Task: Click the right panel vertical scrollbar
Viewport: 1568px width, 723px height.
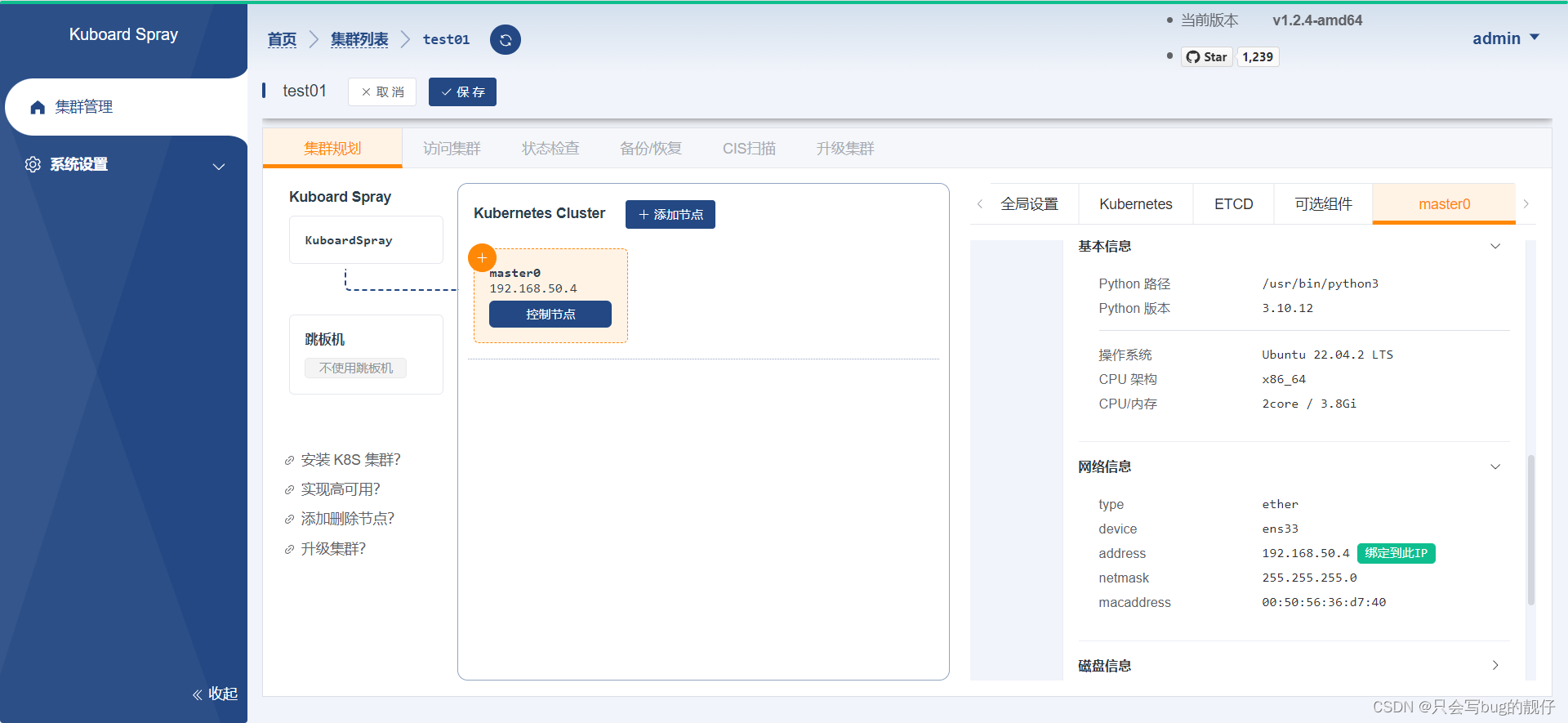Action: (1531, 529)
